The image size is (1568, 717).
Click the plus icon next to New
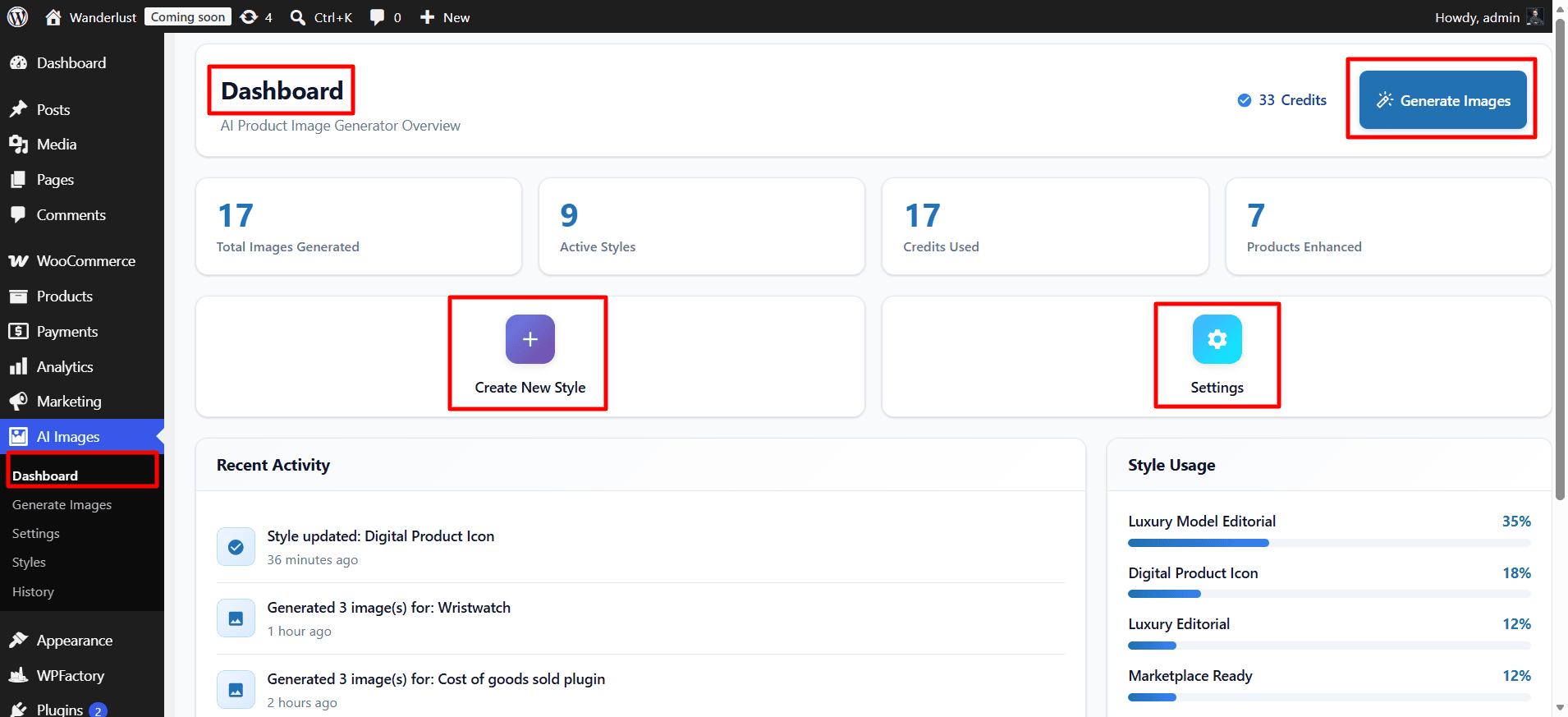(427, 17)
